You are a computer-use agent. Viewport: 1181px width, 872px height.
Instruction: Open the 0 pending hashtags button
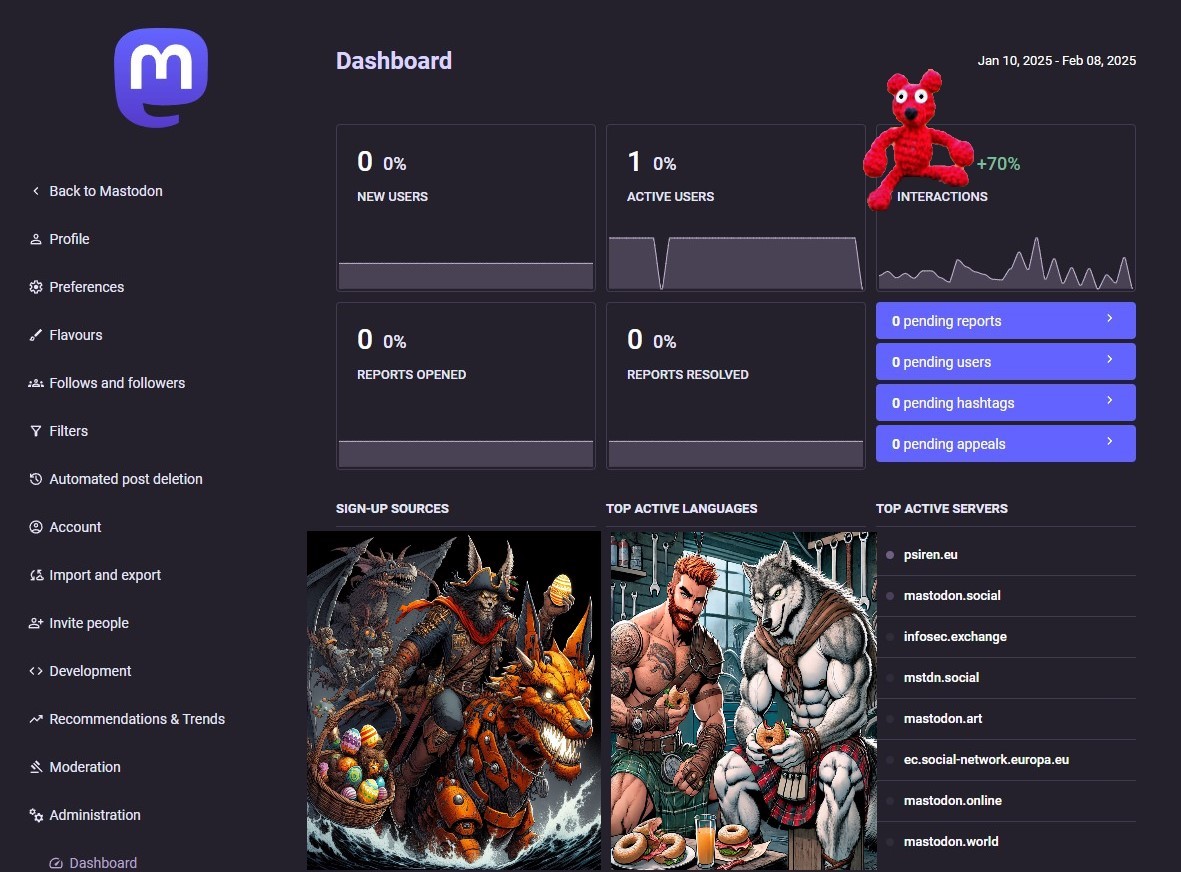coord(1006,403)
